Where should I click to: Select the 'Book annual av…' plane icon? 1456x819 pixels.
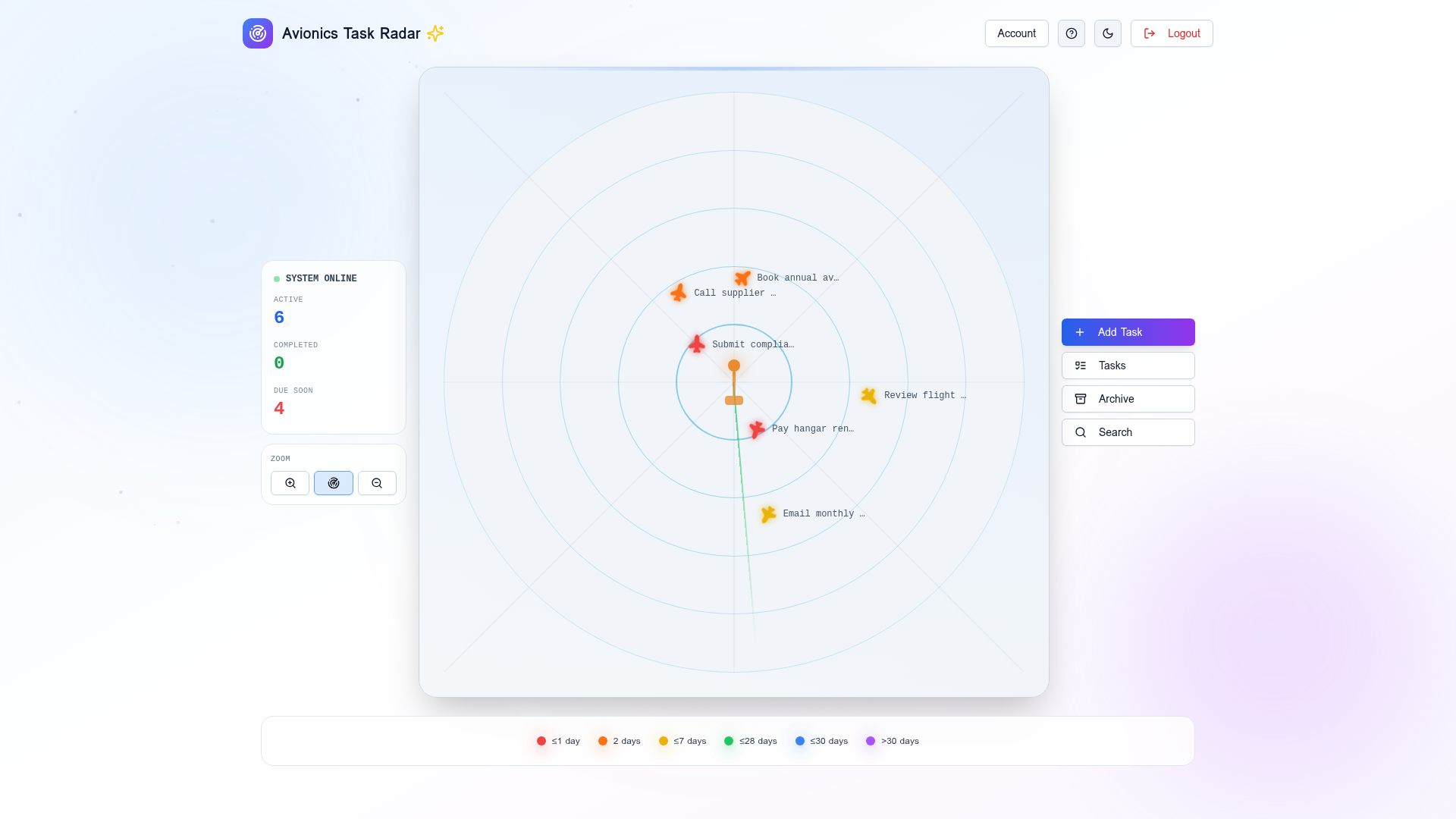click(742, 278)
